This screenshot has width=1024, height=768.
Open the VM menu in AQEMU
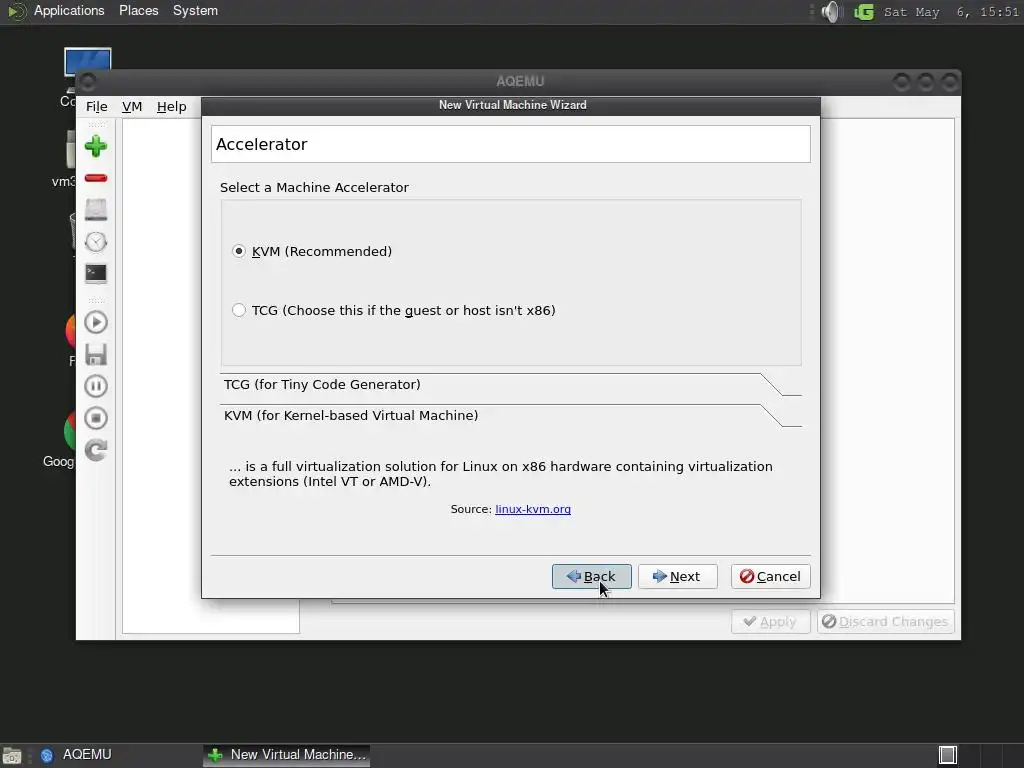coord(132,106)
